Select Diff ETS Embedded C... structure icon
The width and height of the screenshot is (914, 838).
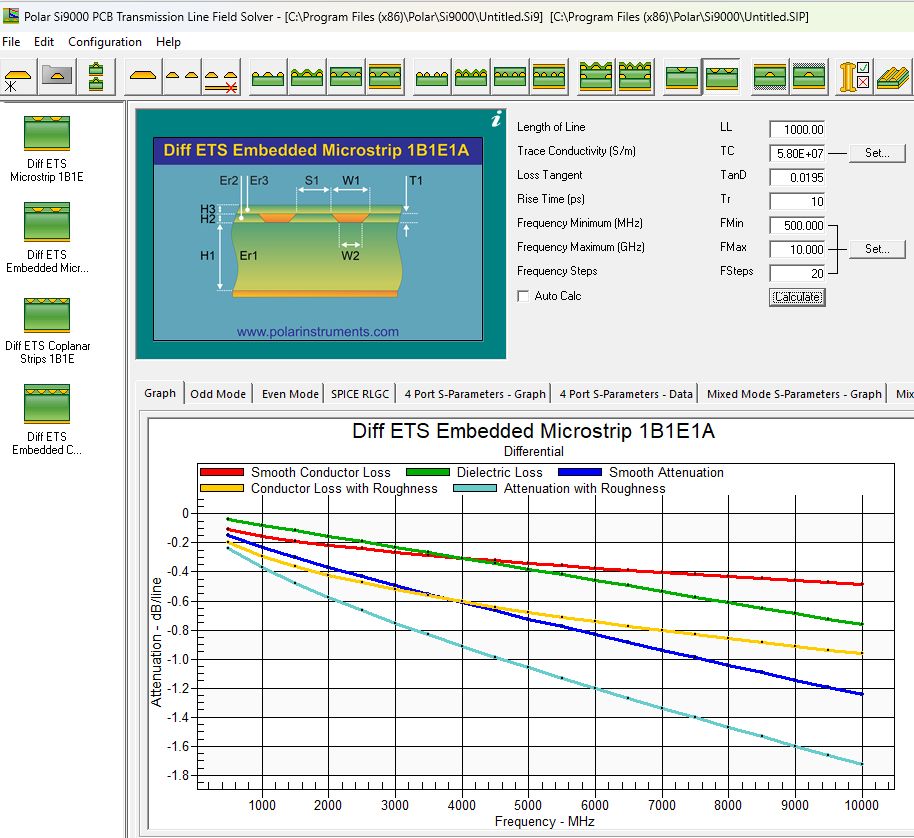[x=47, y=404]
